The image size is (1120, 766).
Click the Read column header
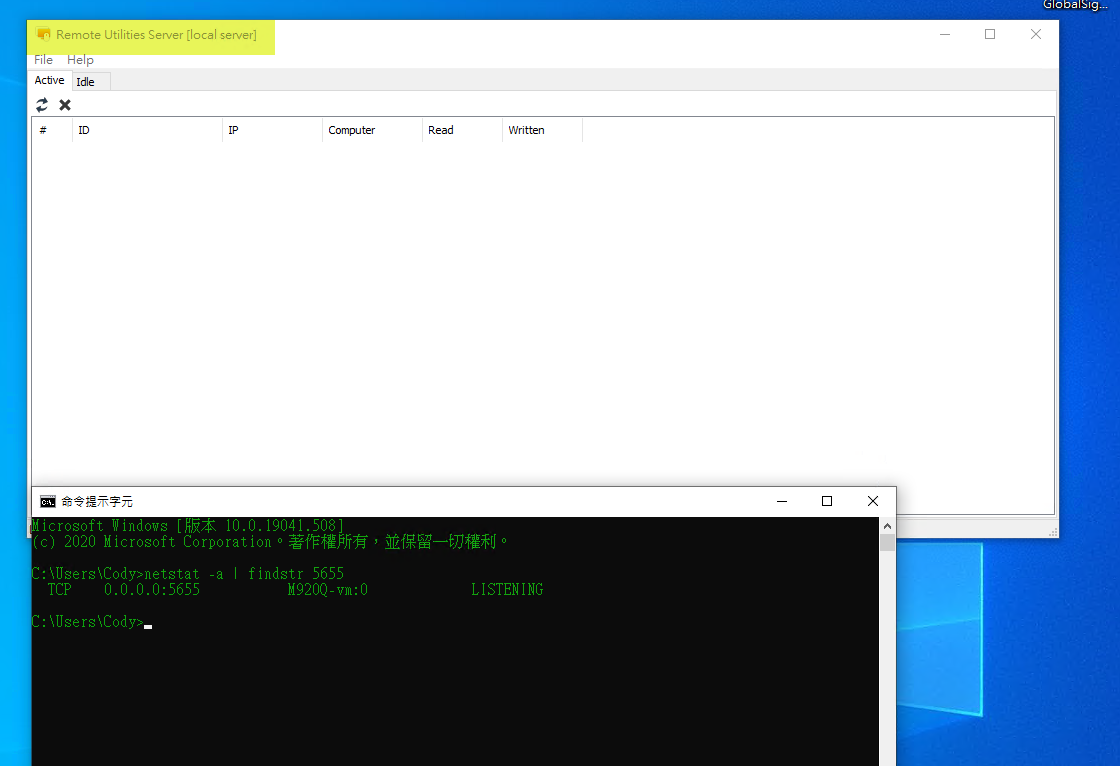pos(462,130)
